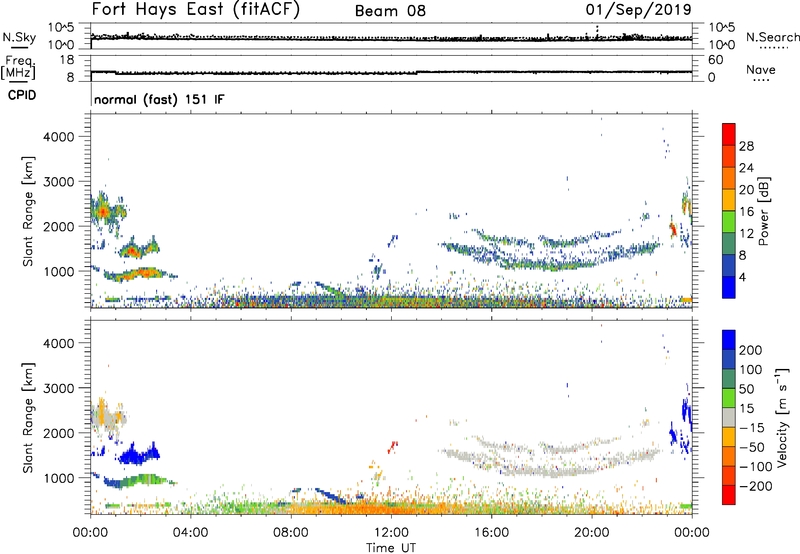The width and height of the screenshot is (800, 554).
Task: Click the '16:00' time axis label
Action: pos(491,533)
